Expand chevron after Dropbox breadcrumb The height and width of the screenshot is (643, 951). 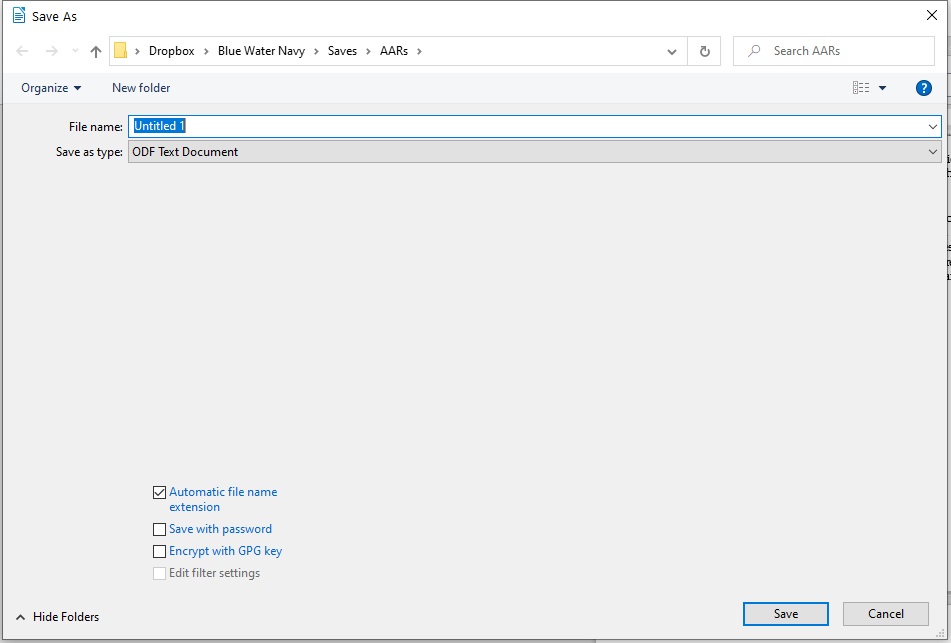[x=206, y=51]
